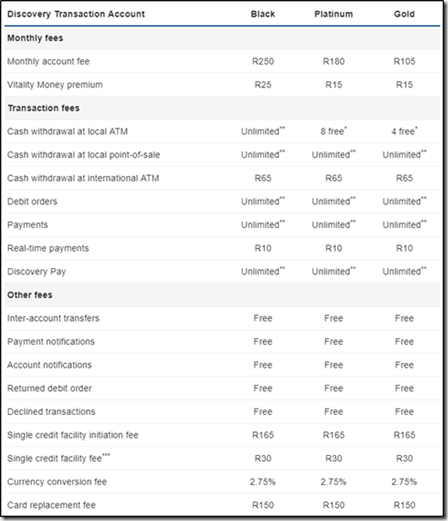Select the Monthly account fee label
The width and height of the screenshot is (448, 521).
click(x=48, y=61)
